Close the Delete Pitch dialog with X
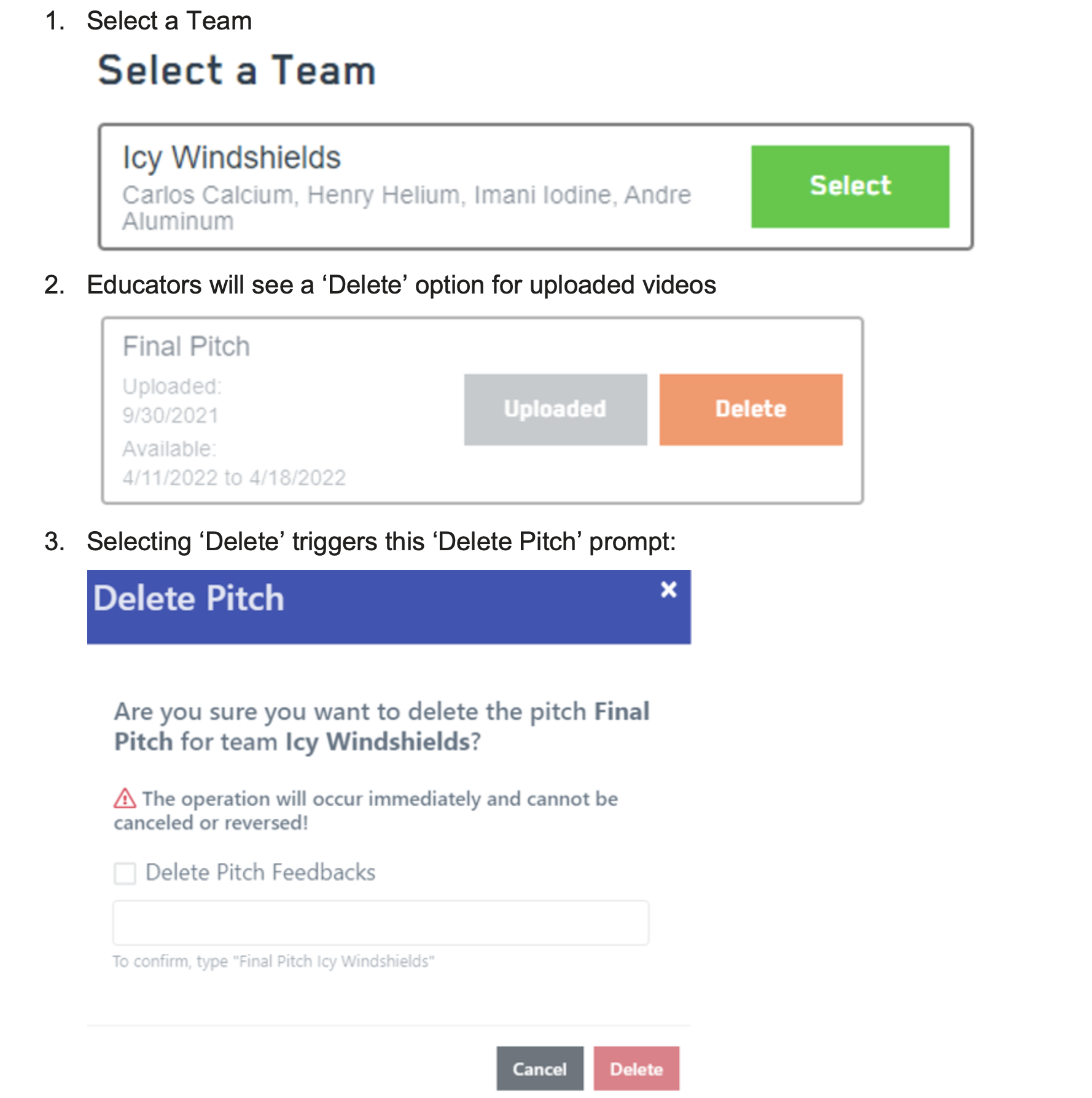The width and height of the screenshot is (1092, 1098). (668, 590)
